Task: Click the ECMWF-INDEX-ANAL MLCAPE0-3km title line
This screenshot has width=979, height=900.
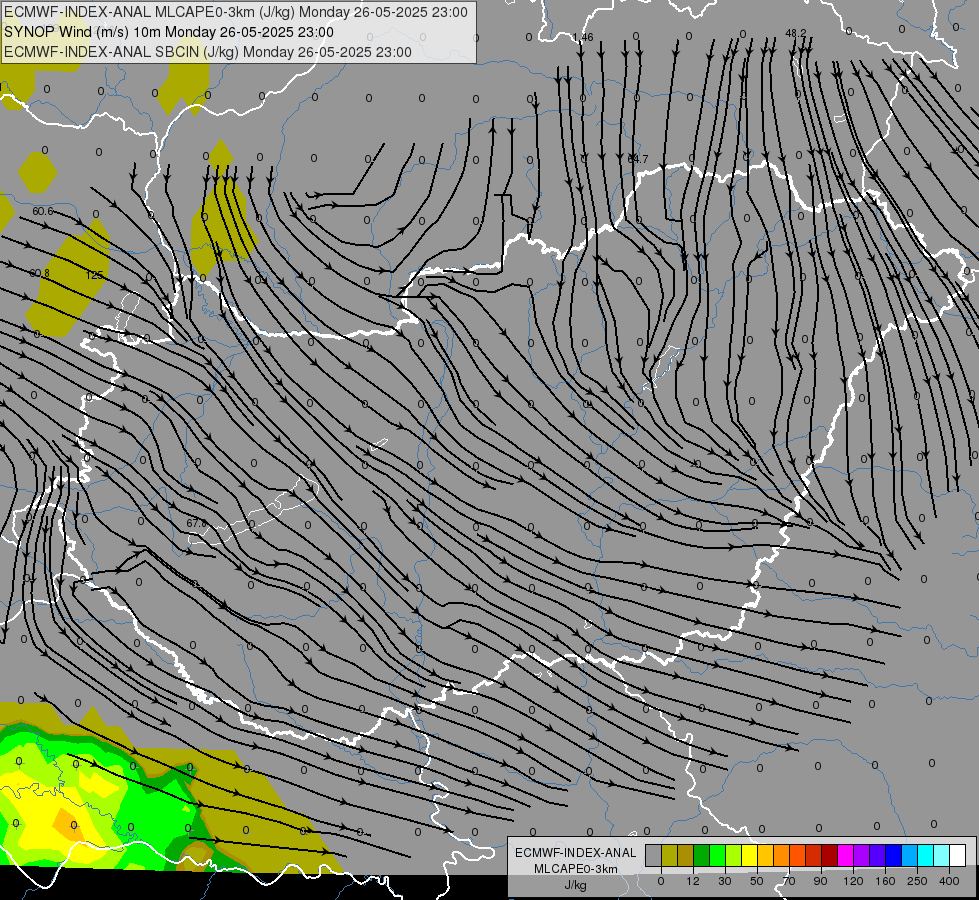Action: coord(235,12)
